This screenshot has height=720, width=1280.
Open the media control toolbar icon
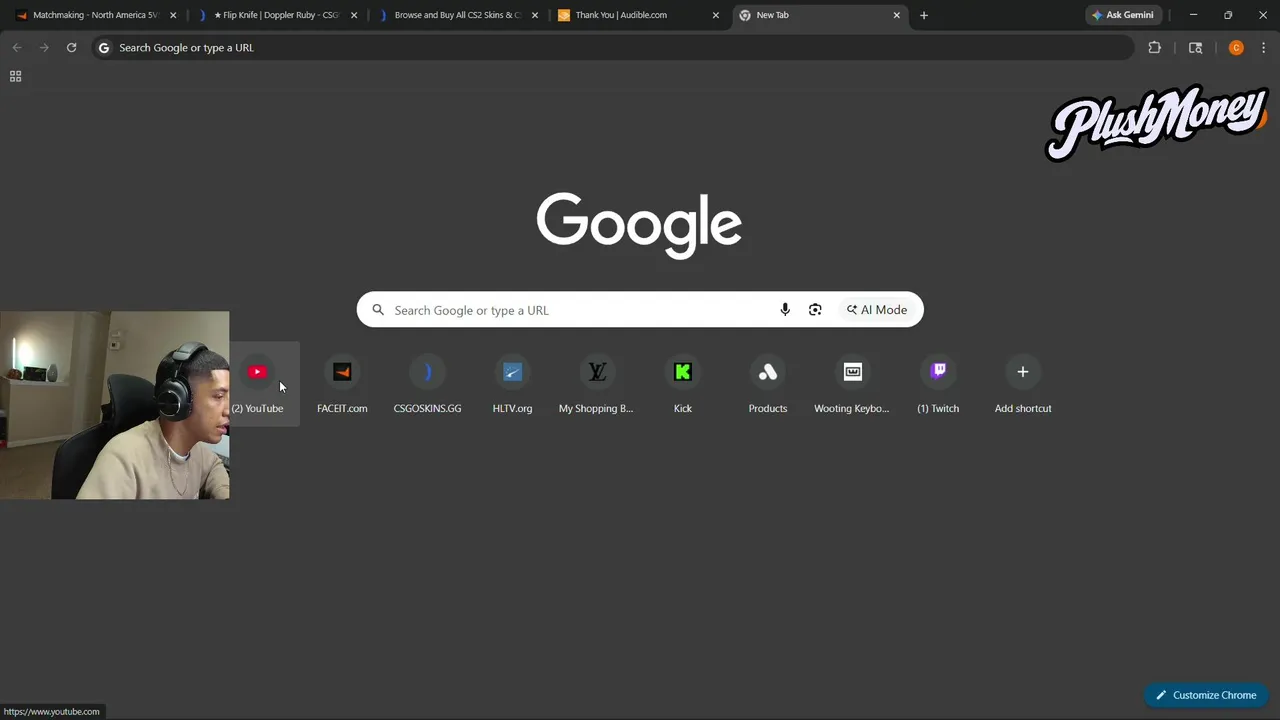pyautogui.click(x=1195, y=48)
